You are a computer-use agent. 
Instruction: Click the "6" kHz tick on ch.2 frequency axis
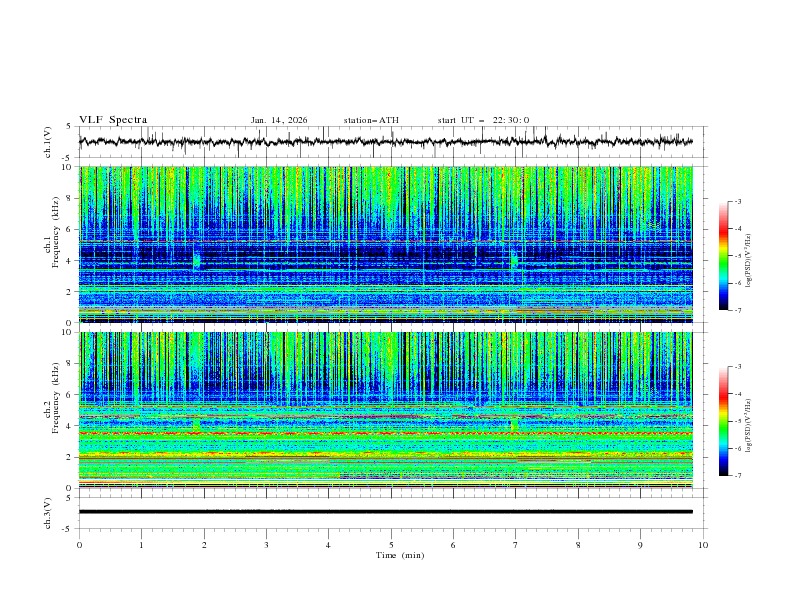[70, 394]
